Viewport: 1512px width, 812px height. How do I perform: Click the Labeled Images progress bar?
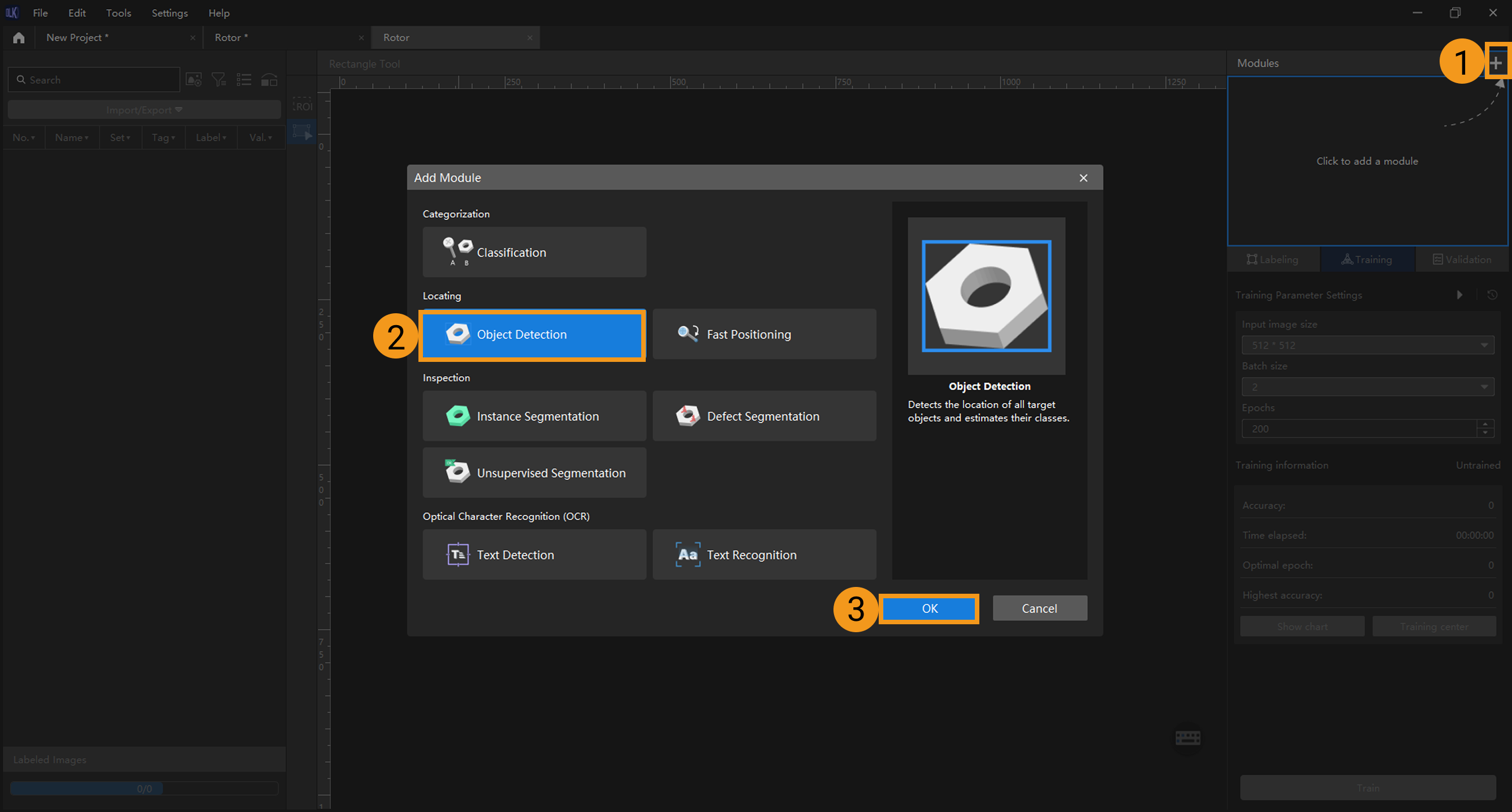pyautogui.click(x=144, y=788)
